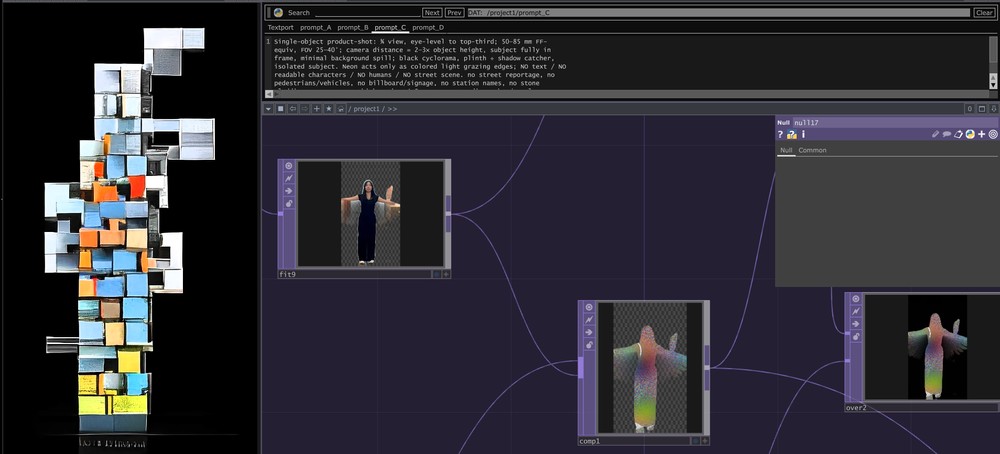1000x454 pixels.
Task: Expand the >> path chevrons
Action: pos(392,109)
